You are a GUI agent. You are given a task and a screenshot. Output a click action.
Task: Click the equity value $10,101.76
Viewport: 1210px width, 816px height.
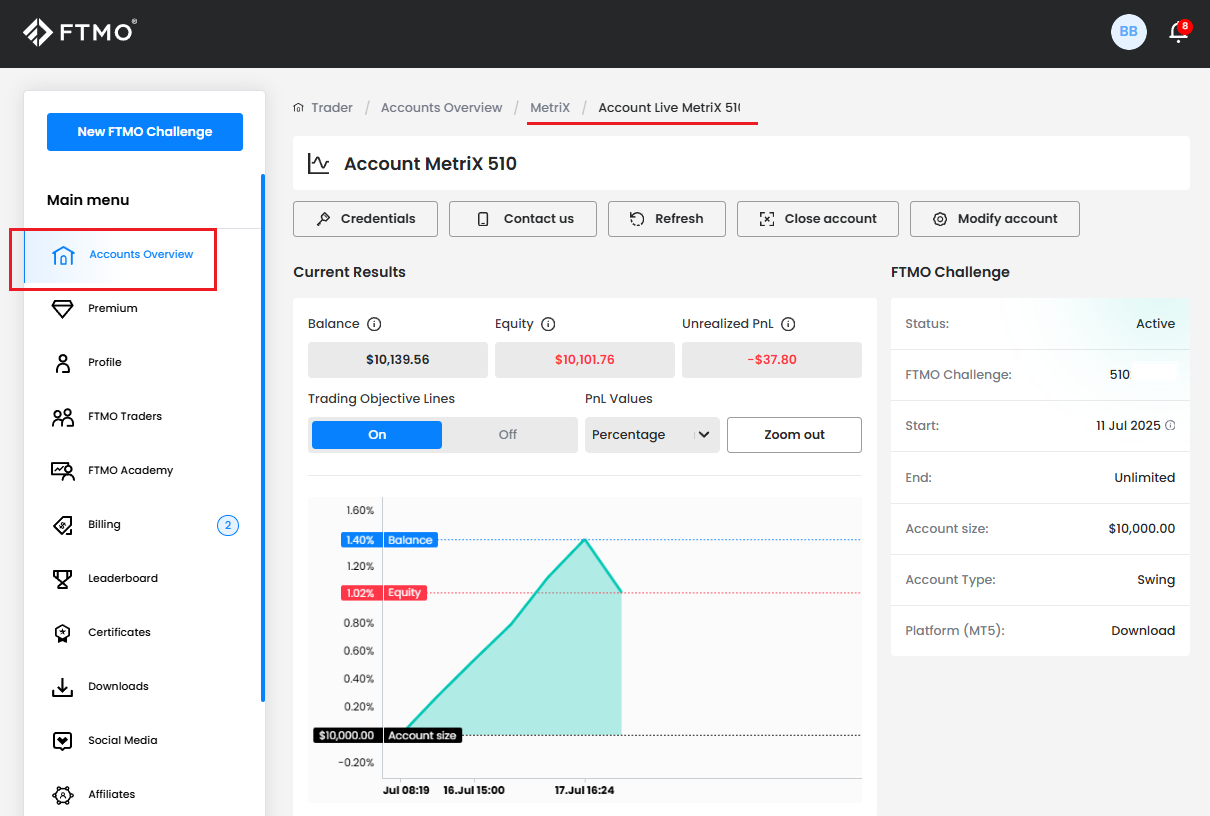(x=585, y=360)
